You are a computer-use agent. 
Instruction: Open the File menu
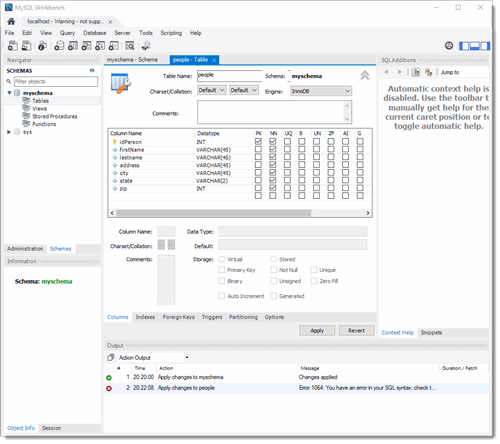[10, 33]
